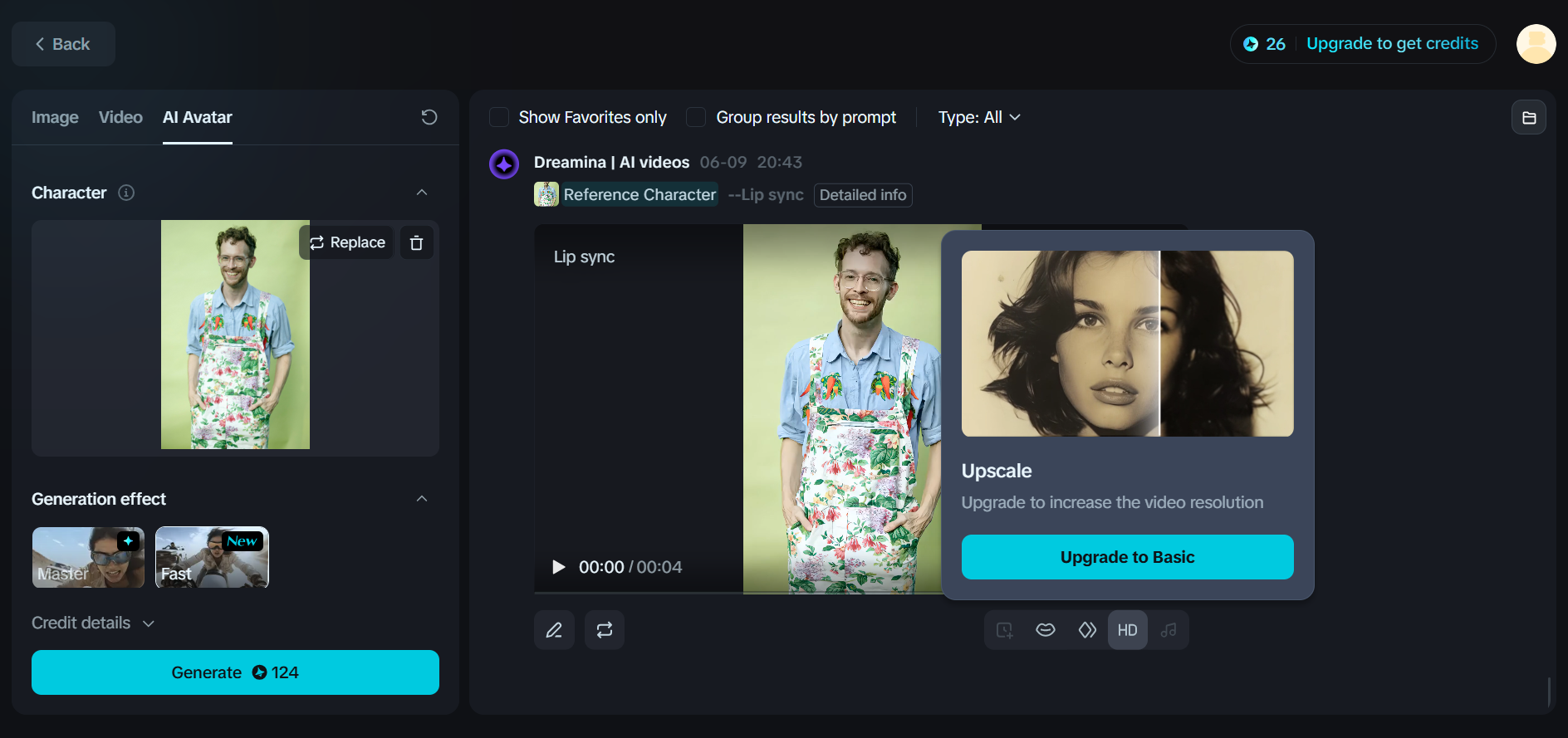Click the video progress bar
Viewport: 1568px width, 738px height.
(x=737, y=593)
